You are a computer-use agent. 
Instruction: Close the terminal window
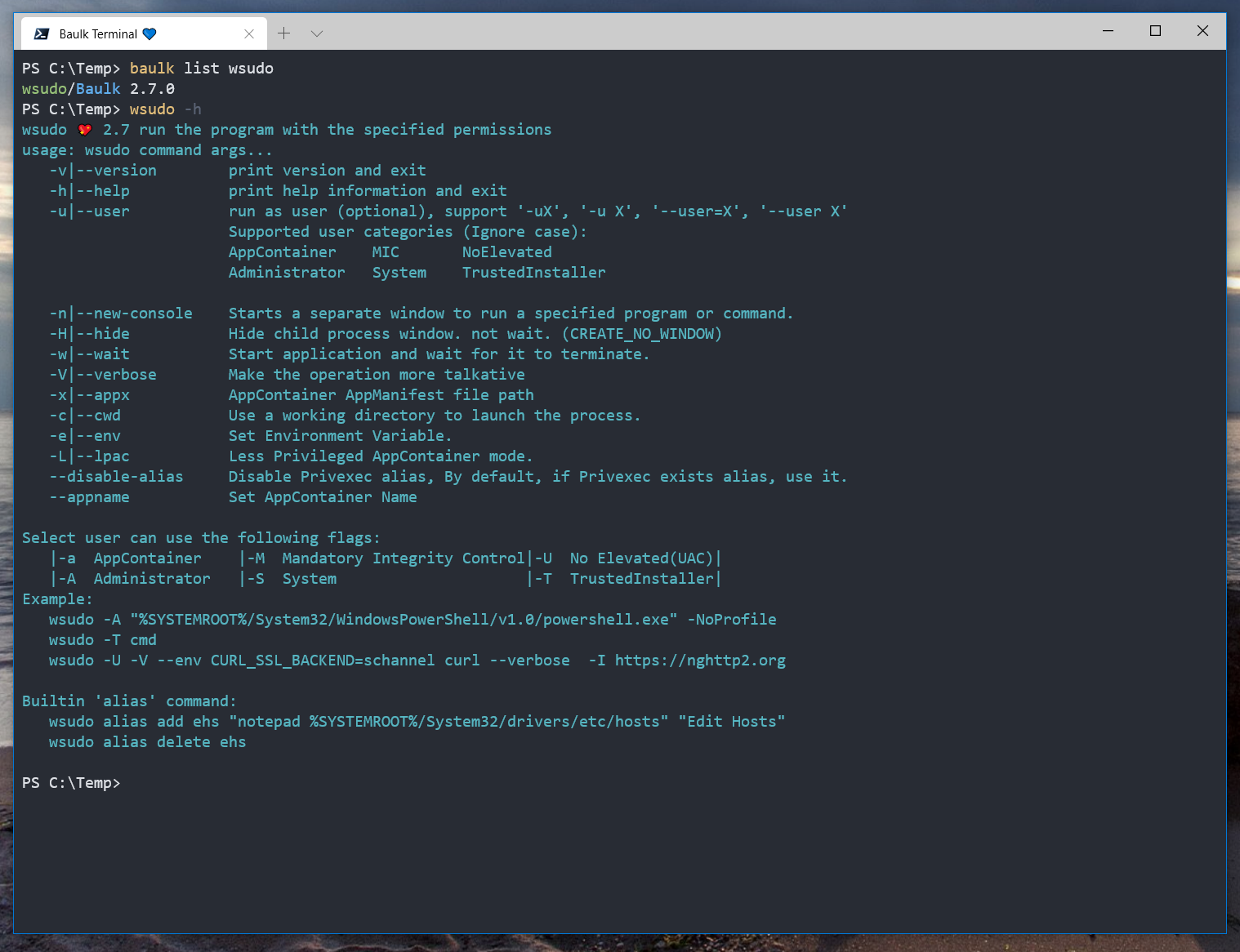1202,31
